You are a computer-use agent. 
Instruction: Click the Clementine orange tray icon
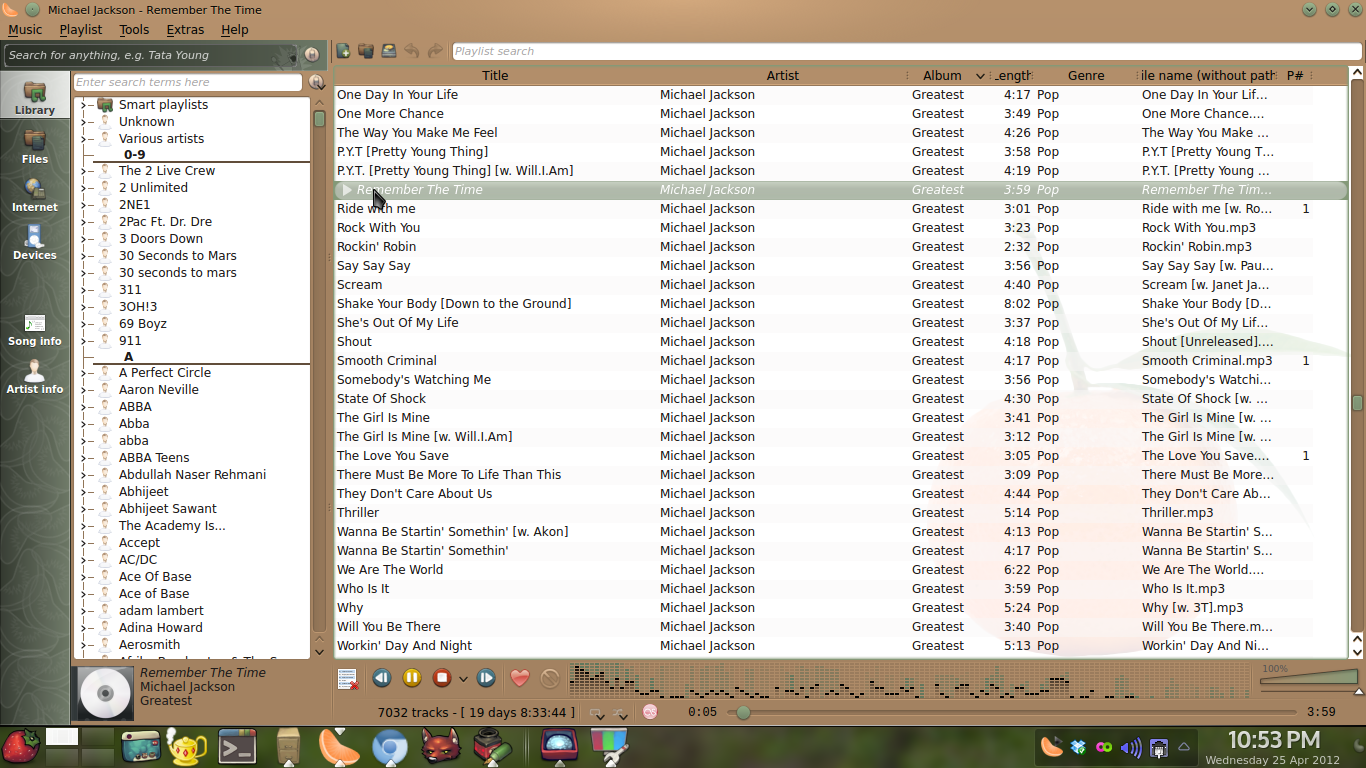(1051, 747)
